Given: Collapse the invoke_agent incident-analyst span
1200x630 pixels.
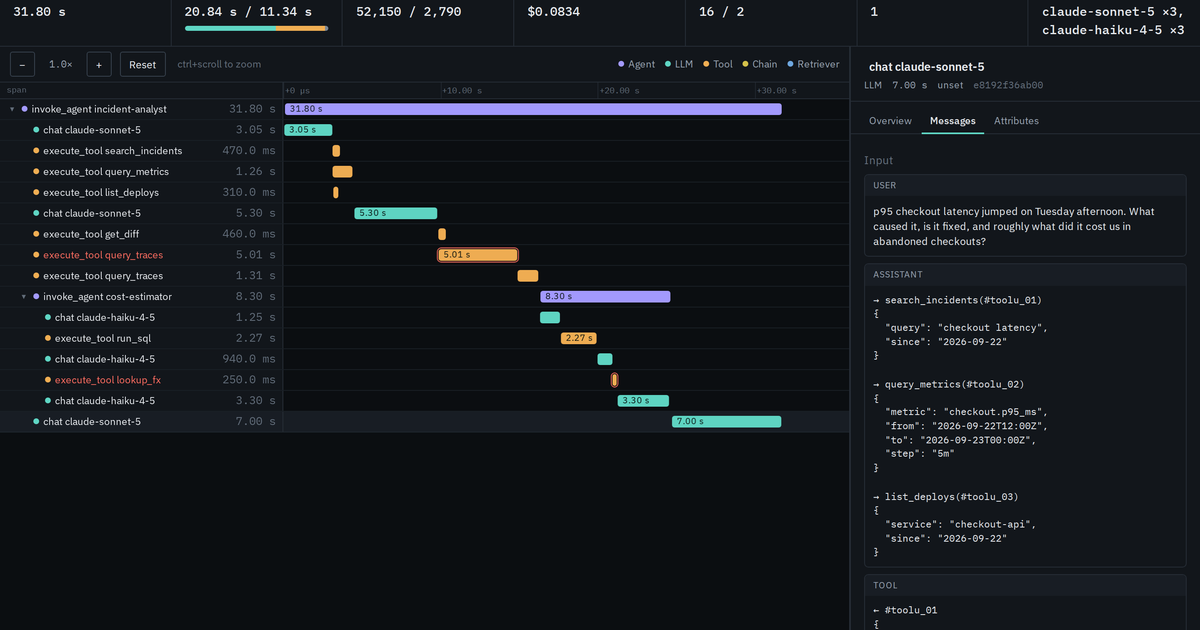Looking at the screenshot, I should coord(12,109).
